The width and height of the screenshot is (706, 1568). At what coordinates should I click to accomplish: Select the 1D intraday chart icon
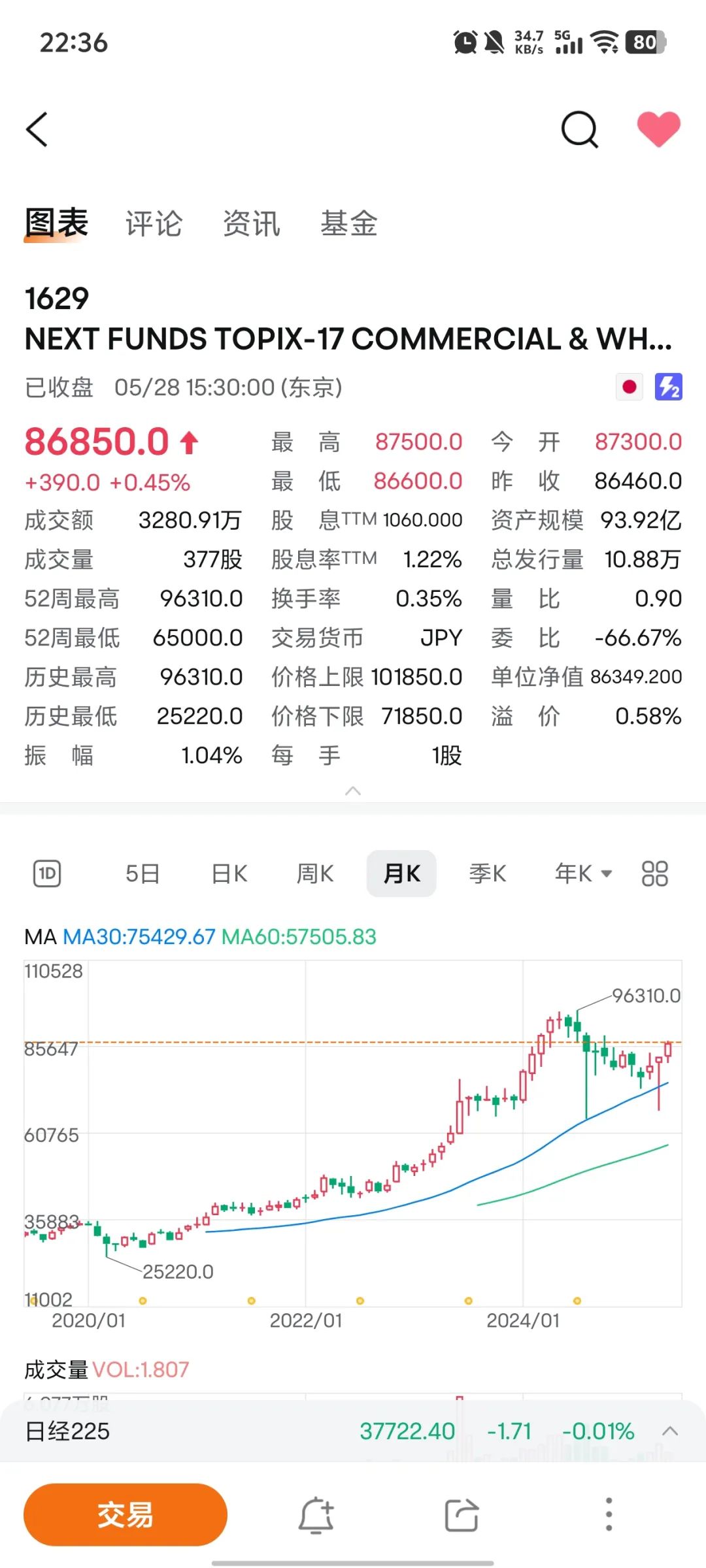(47, 874)
